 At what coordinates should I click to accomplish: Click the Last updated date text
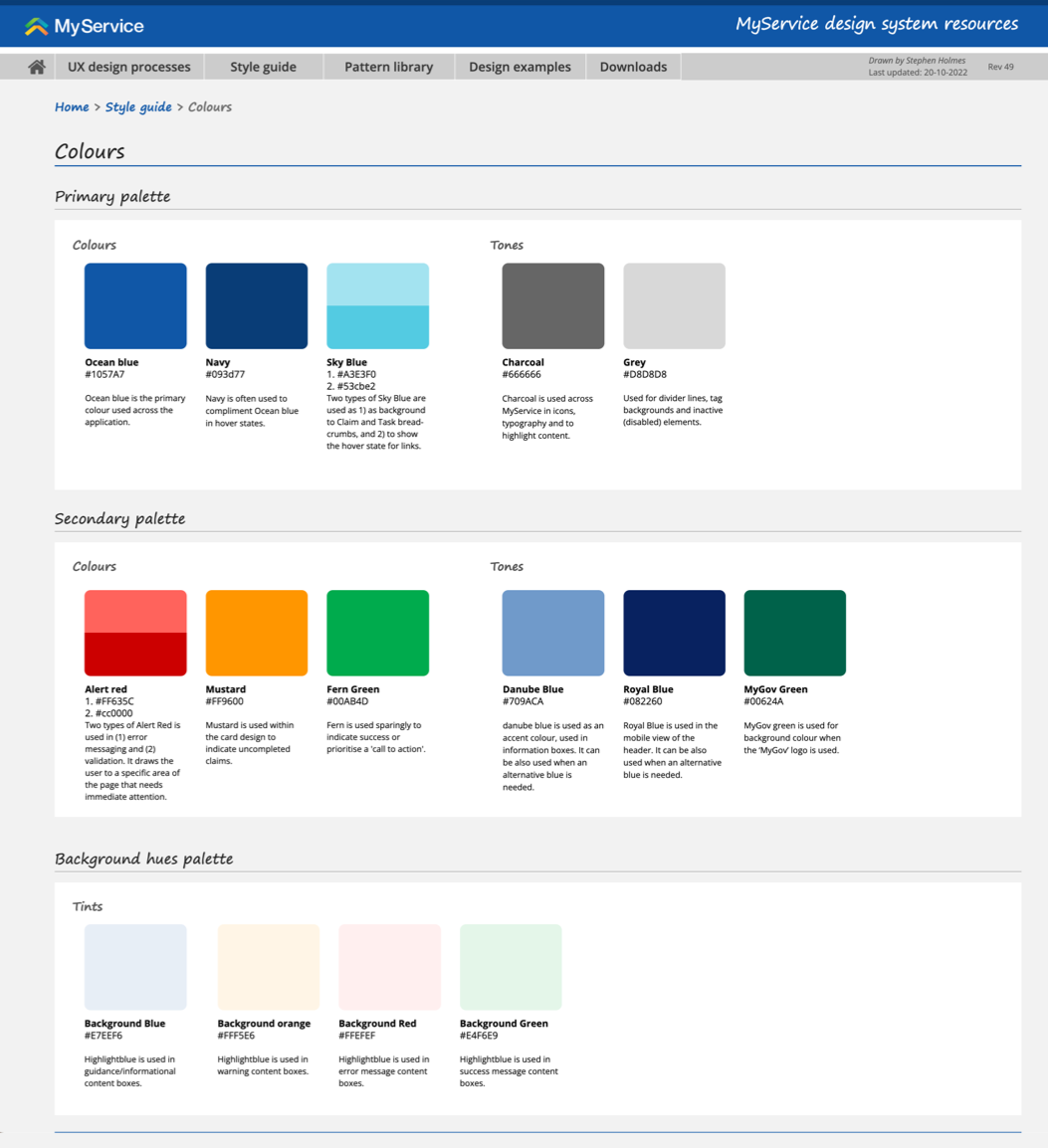coord(918,73)
